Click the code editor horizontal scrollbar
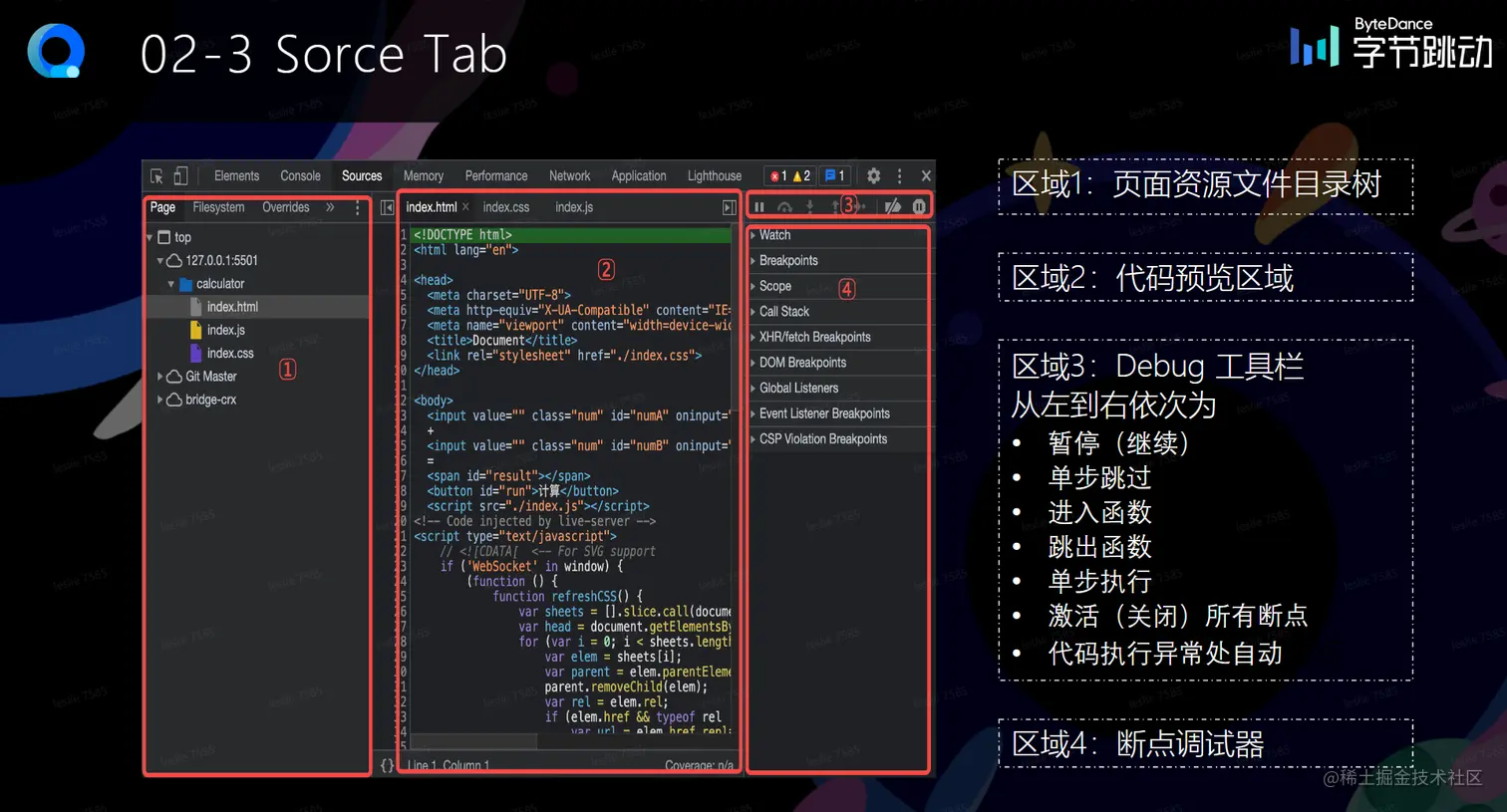 click(473, 742)
